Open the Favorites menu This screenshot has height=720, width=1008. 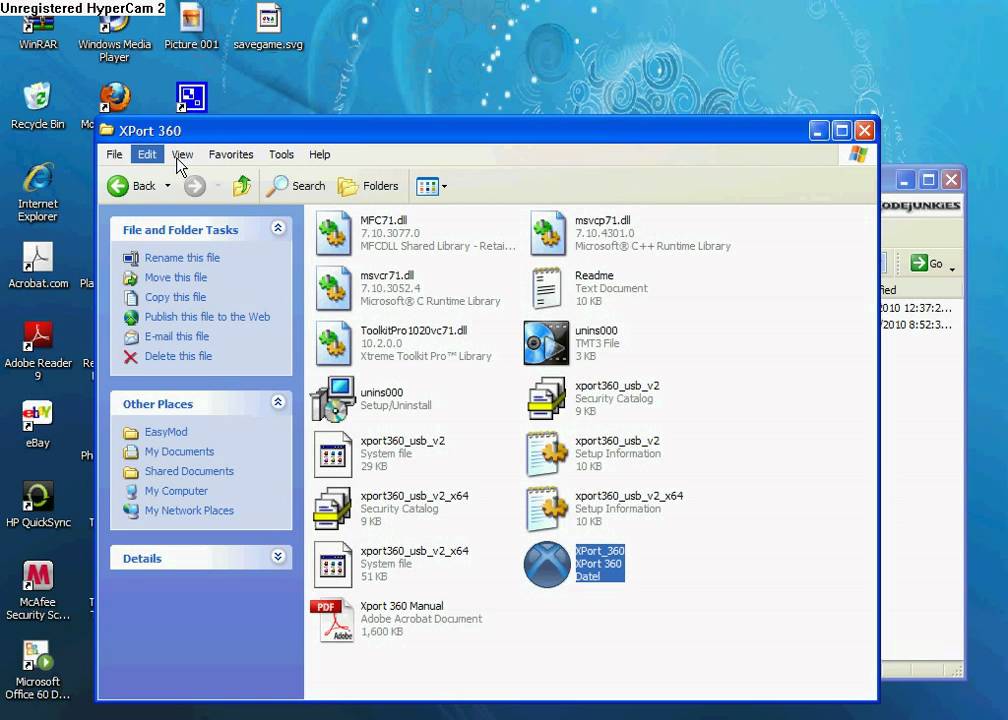(231, 154)
